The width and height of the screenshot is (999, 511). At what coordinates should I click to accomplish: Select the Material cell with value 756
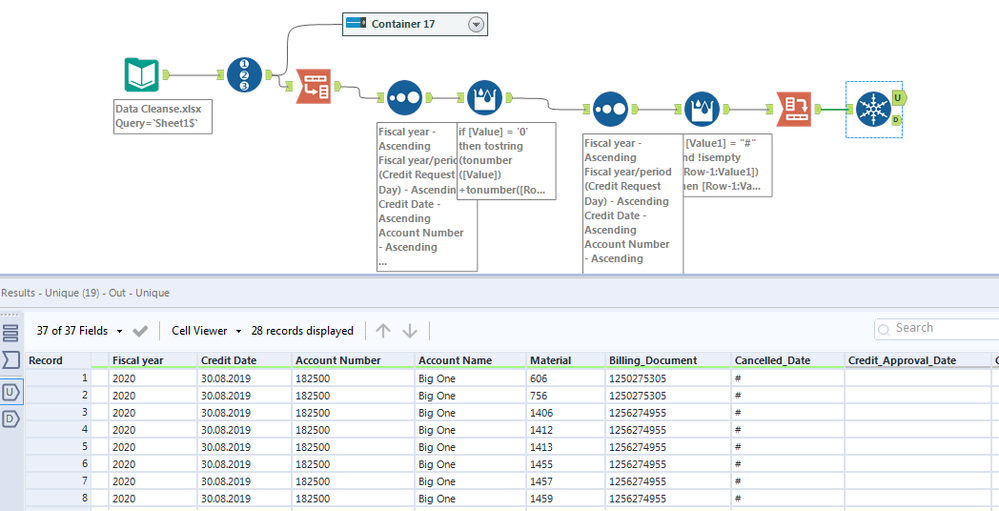566,395
